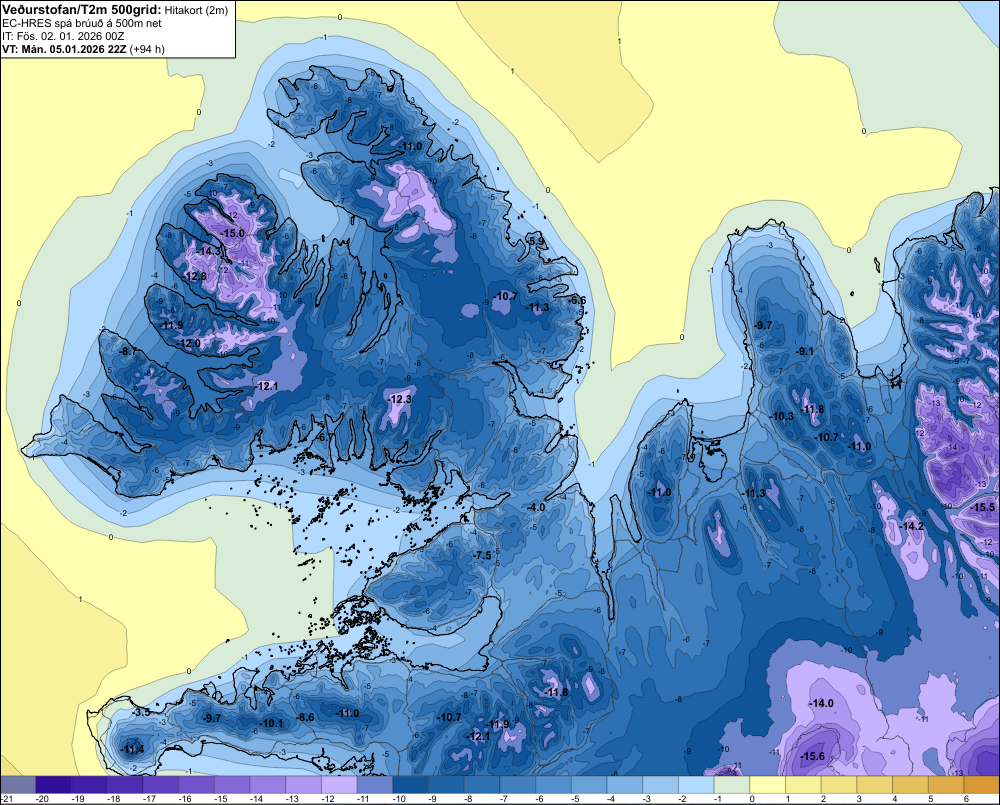Select the -8.6 temperature value
The image size is (1000, 805).
(305, 718)
